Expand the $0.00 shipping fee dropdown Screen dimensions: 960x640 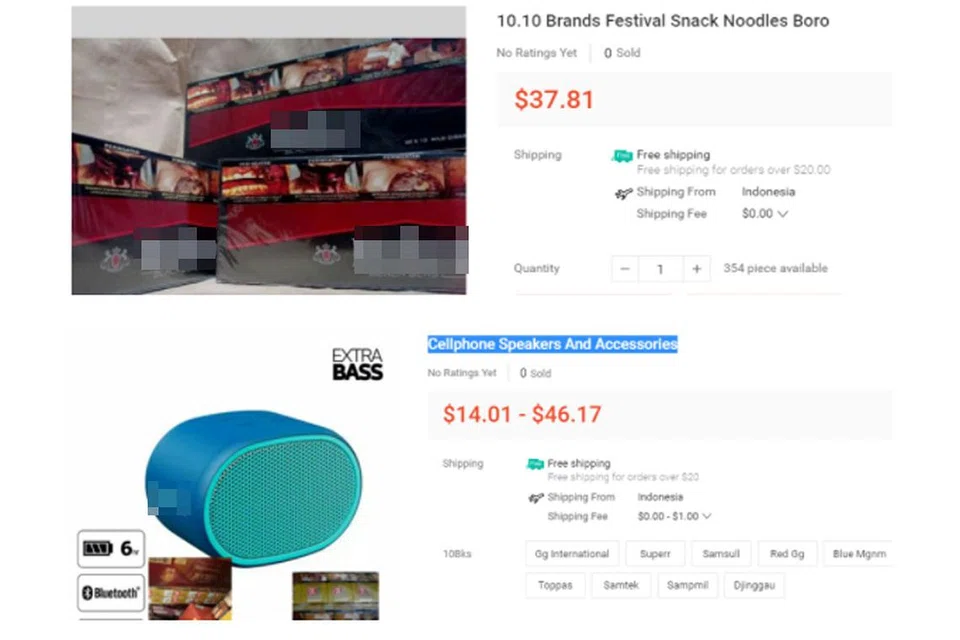765,213
